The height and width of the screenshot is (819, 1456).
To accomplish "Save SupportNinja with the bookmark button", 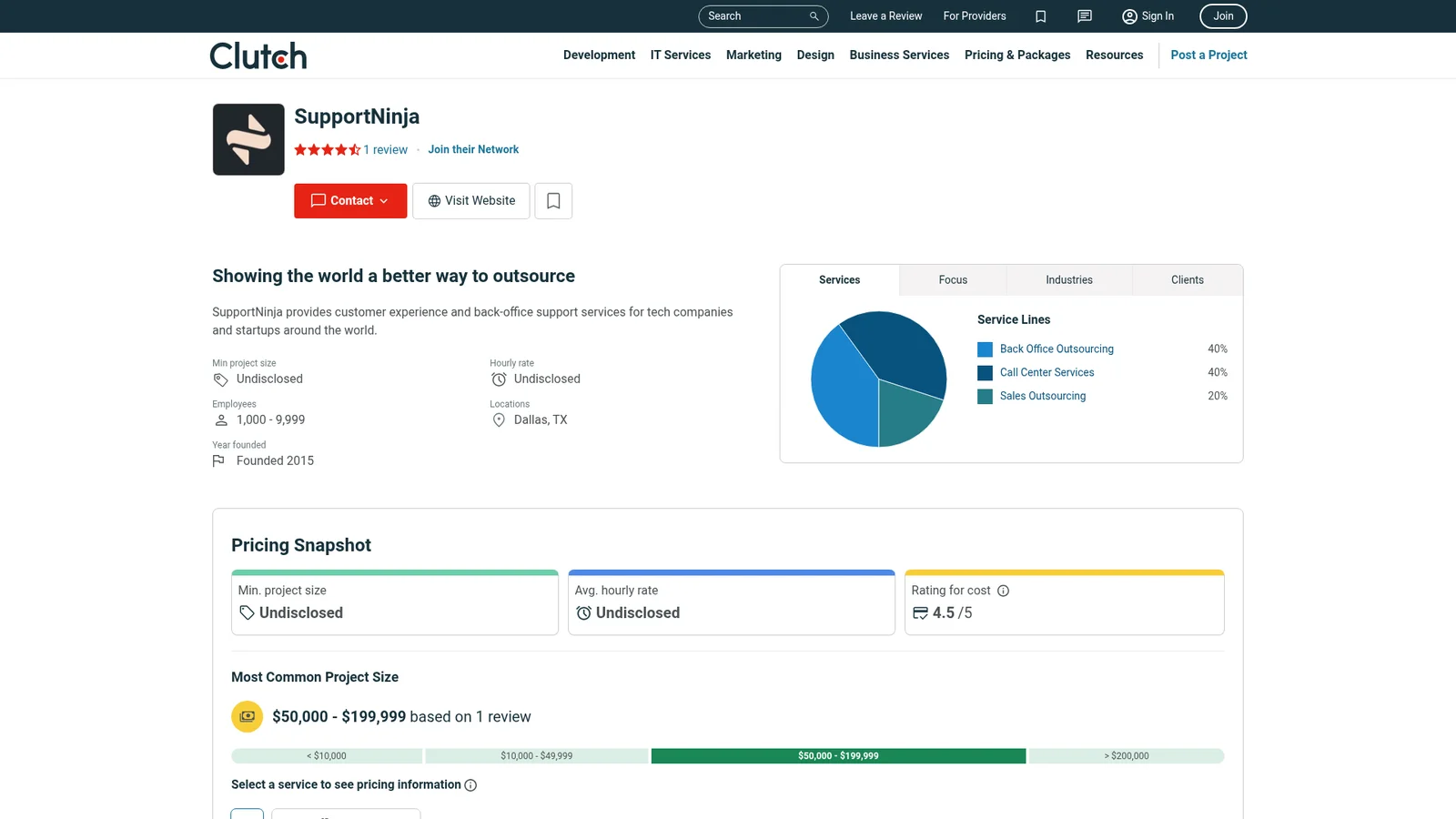I will coord(553,201).
